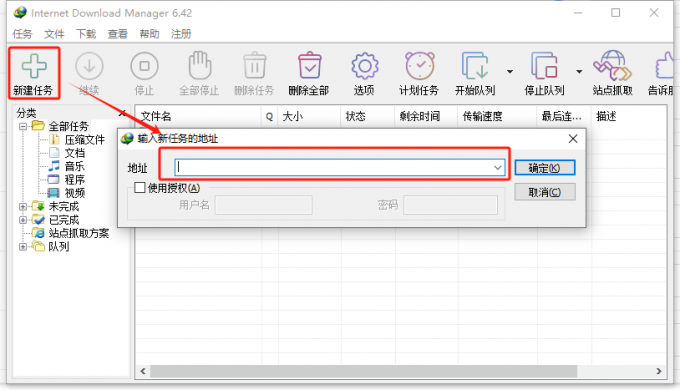Click the 停止 stop icon
The width and height of the screenshot is (680, 390).
click(144, 66)
